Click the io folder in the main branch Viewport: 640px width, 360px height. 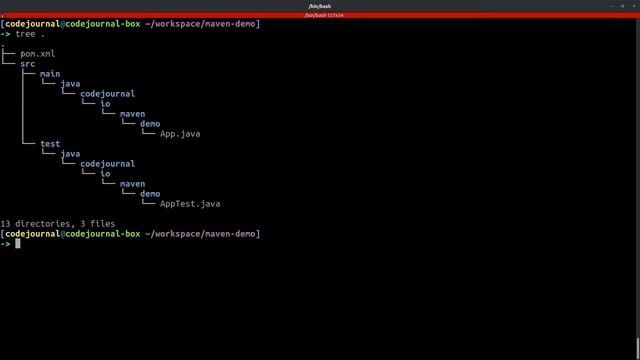tap(105, 104)
